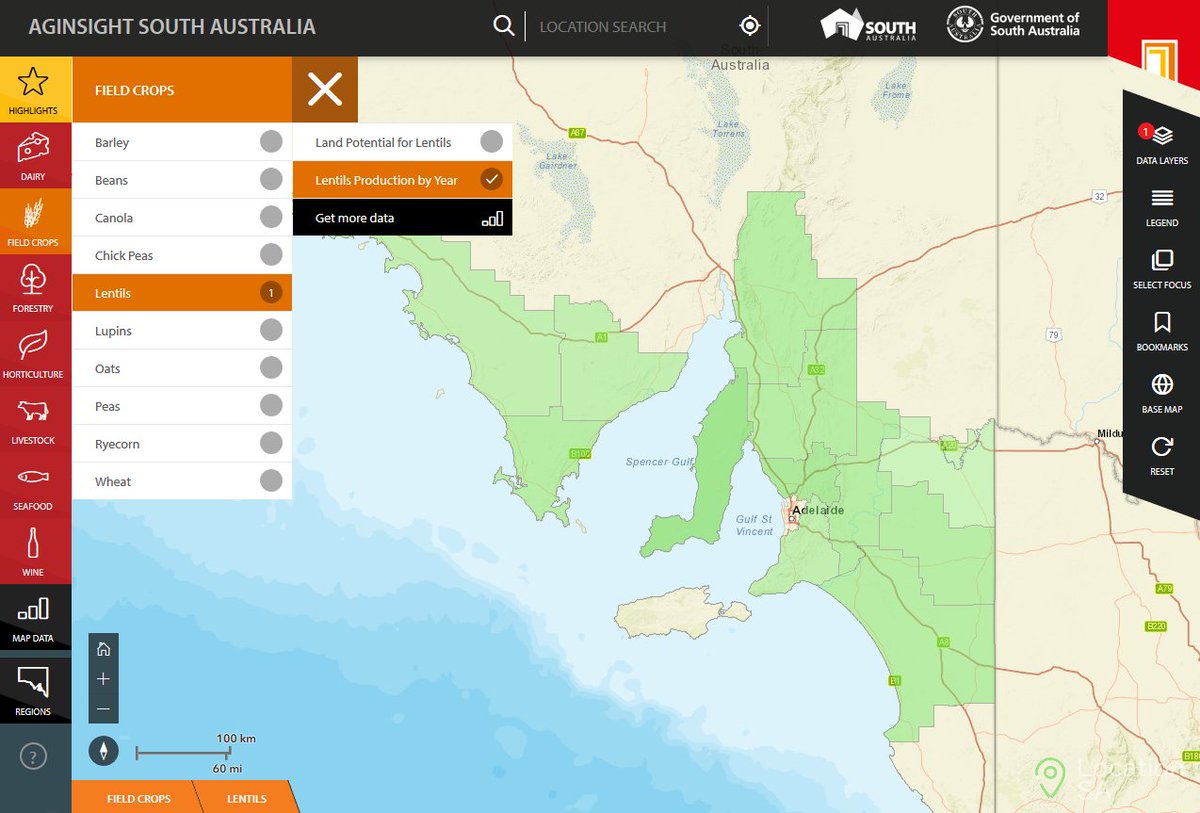Click the AgInsight South Australia title
This screenshot has width=1200, height=813.
(172, 27)
